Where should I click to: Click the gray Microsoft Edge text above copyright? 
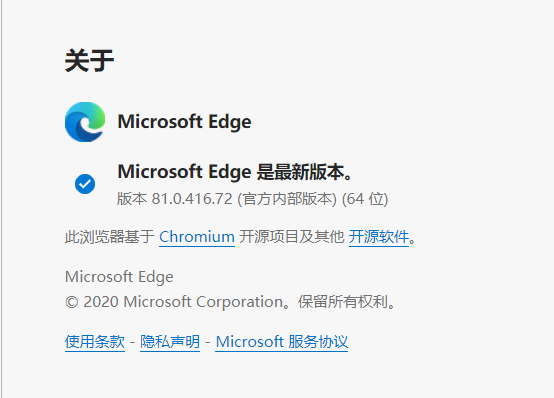coord(119,277)
